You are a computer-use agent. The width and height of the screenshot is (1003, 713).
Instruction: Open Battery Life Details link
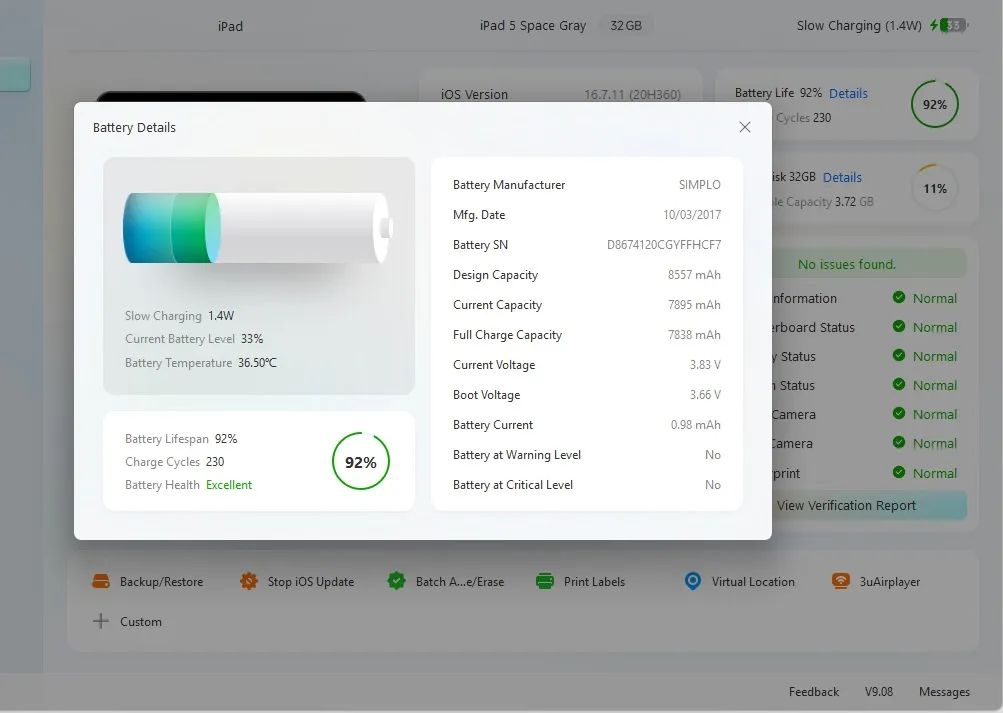pyautogui.click(x=848, y=93)
